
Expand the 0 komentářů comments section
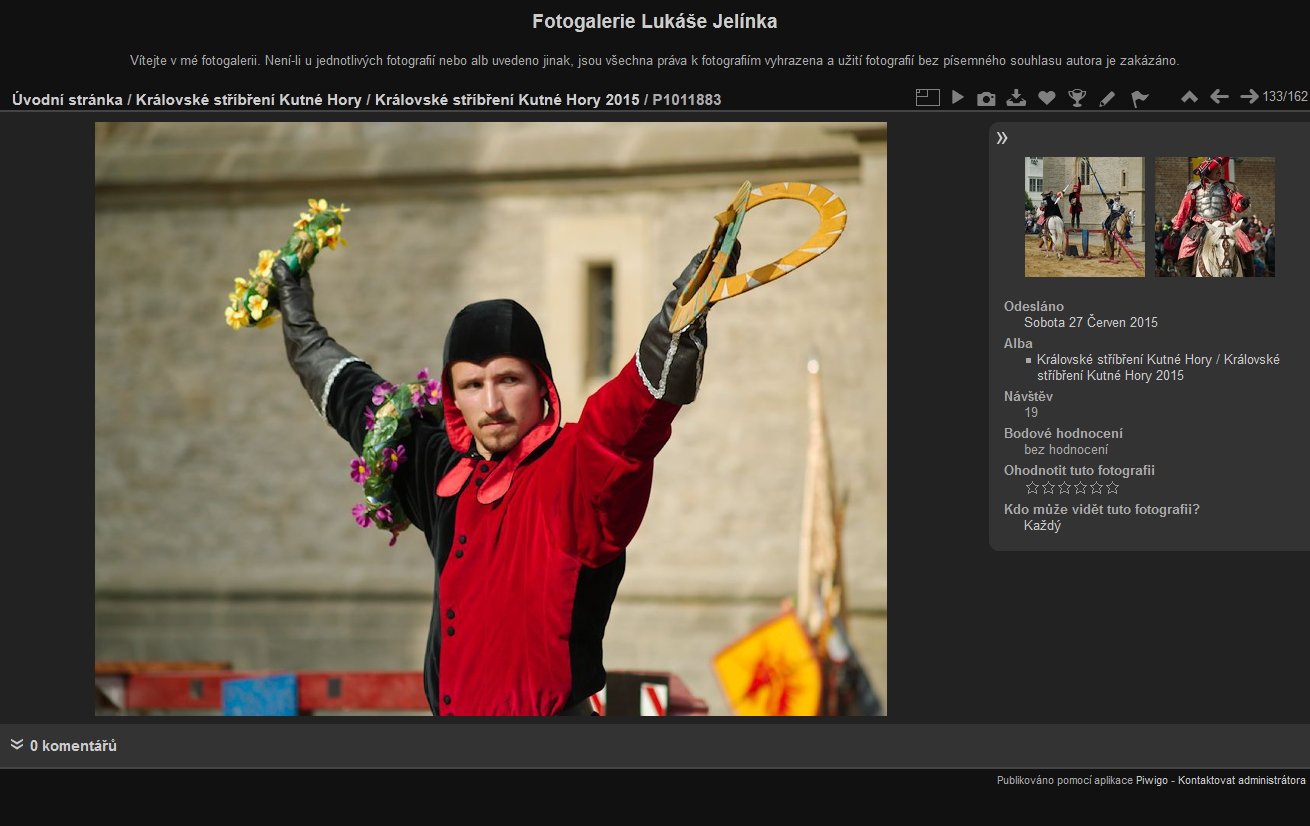pyautogui.click(x=72, y=746)
